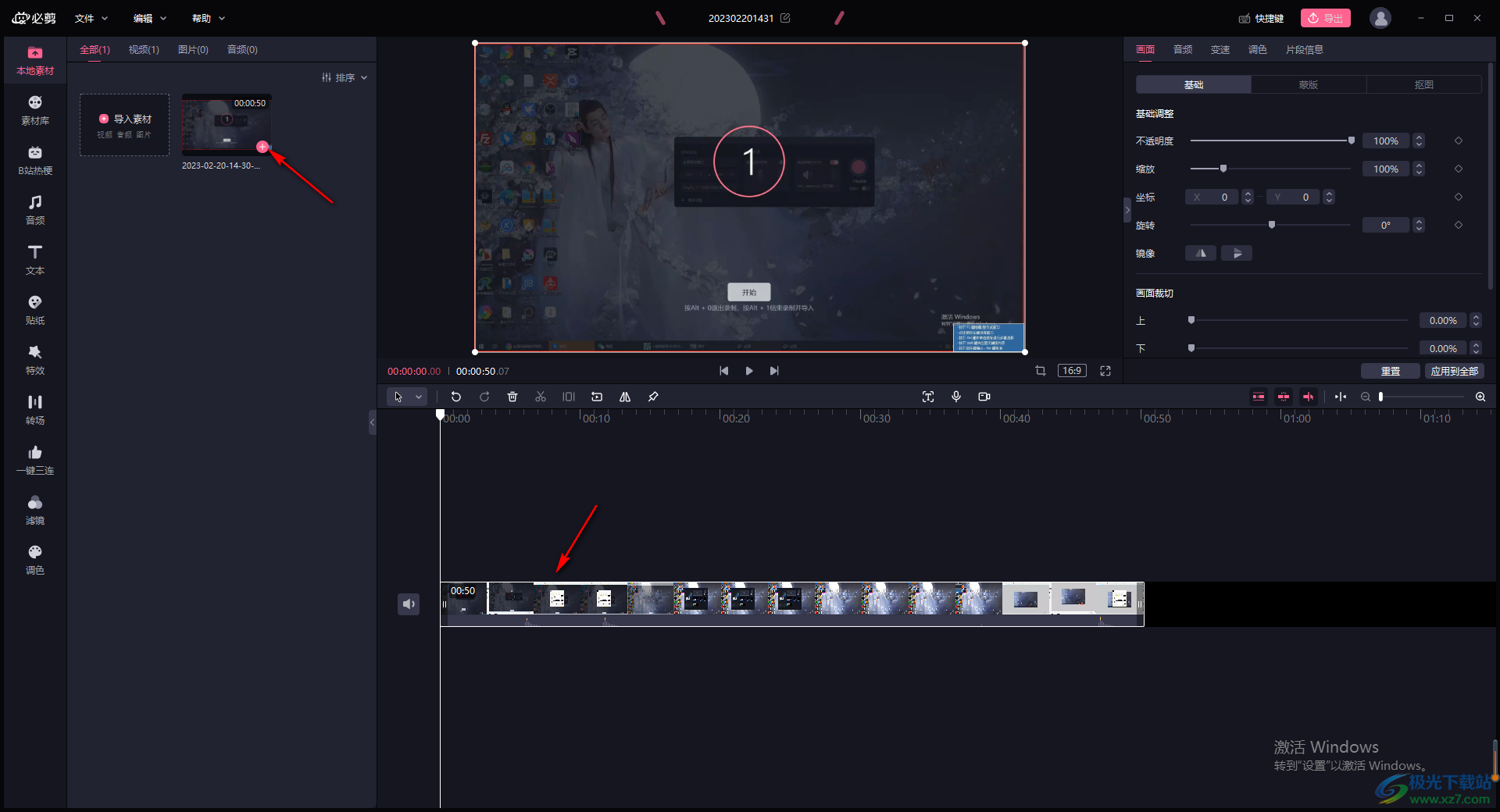Import new material files
The width and height of the screenshot is (1500, 812).
[125, 125]
